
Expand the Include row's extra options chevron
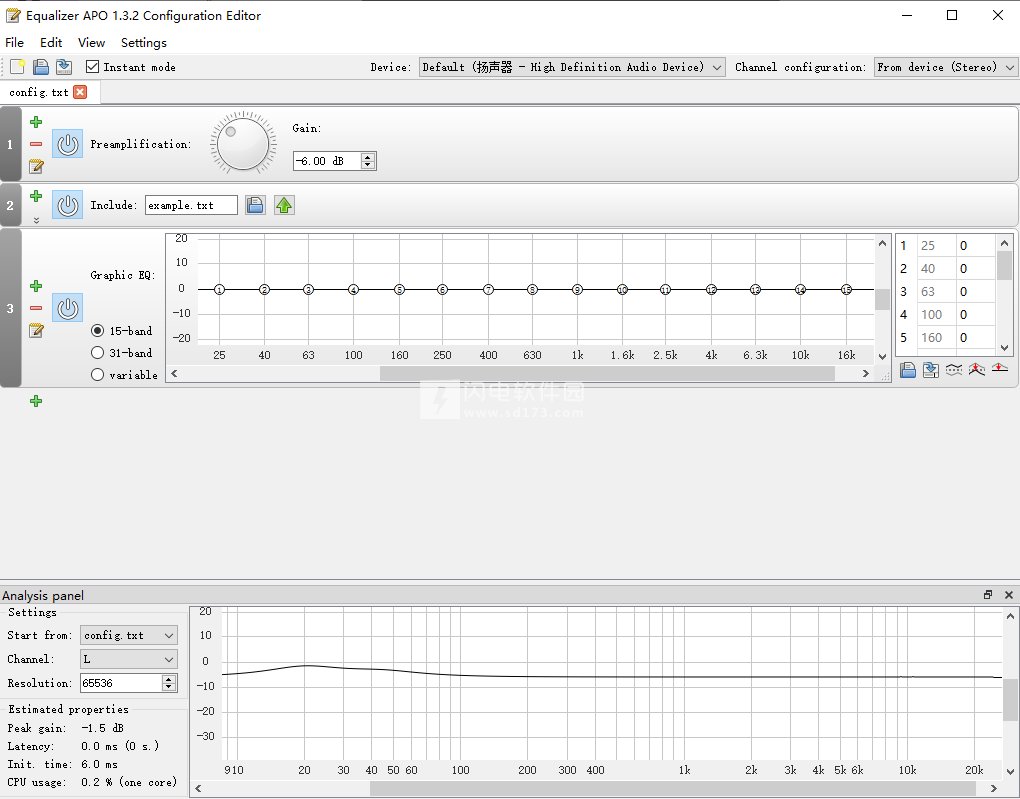click(36, 220)
